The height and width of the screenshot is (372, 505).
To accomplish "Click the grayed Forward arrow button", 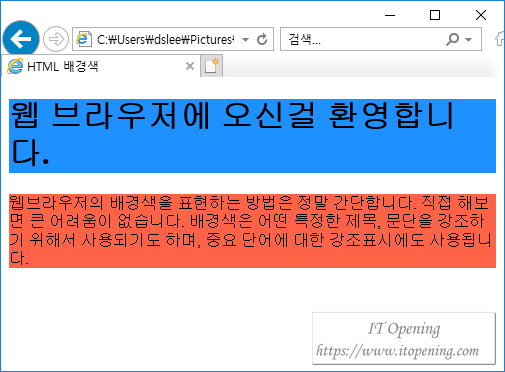I will [x=56, y=39].
